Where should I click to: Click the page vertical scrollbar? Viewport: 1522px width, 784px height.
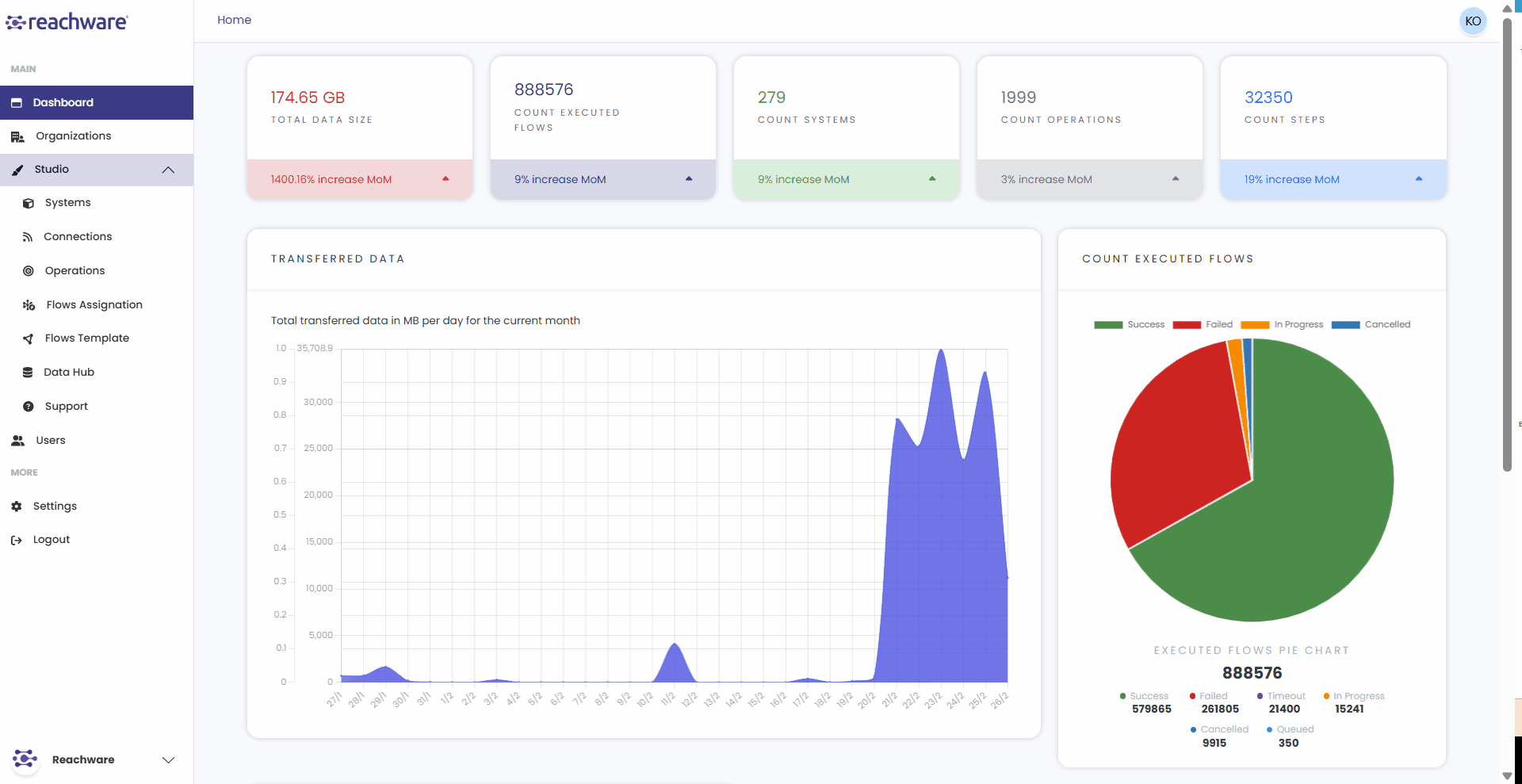click(1507, 246)
